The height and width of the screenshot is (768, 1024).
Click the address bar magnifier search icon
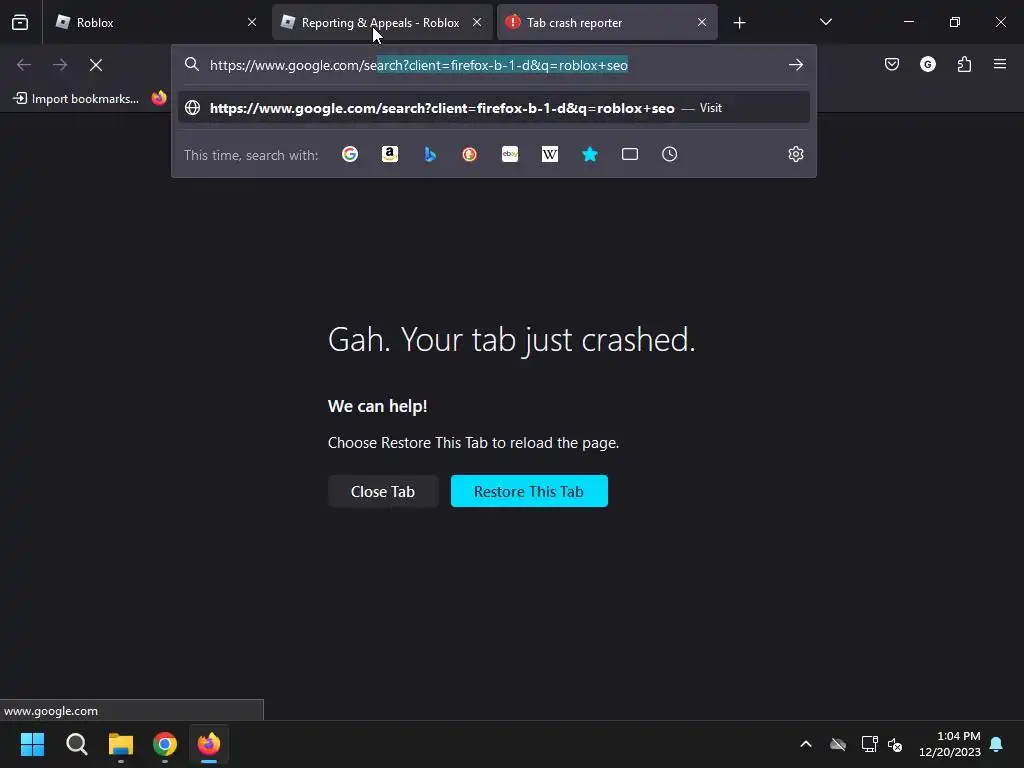coord(191,64)
